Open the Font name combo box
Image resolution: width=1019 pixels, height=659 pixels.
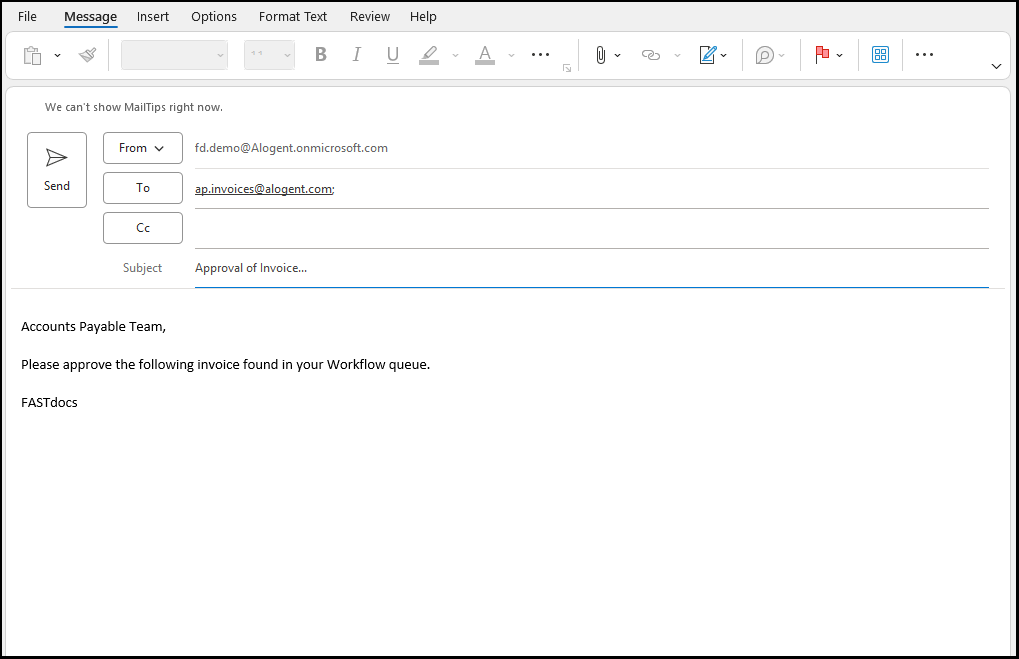175,55
